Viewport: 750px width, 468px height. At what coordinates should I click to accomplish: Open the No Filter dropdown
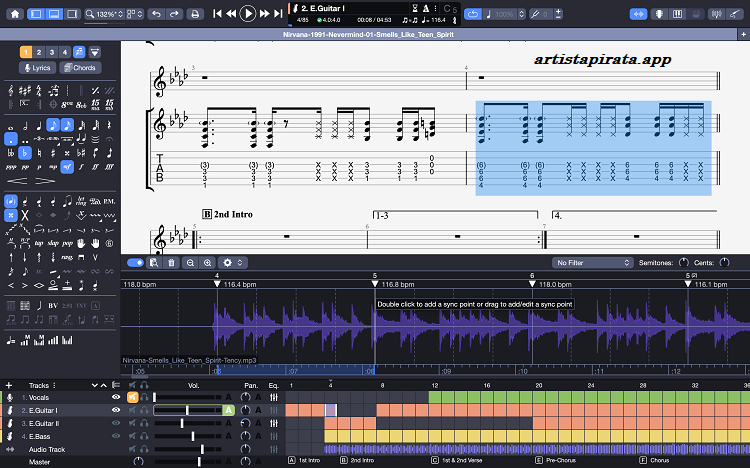coord(593,263)
